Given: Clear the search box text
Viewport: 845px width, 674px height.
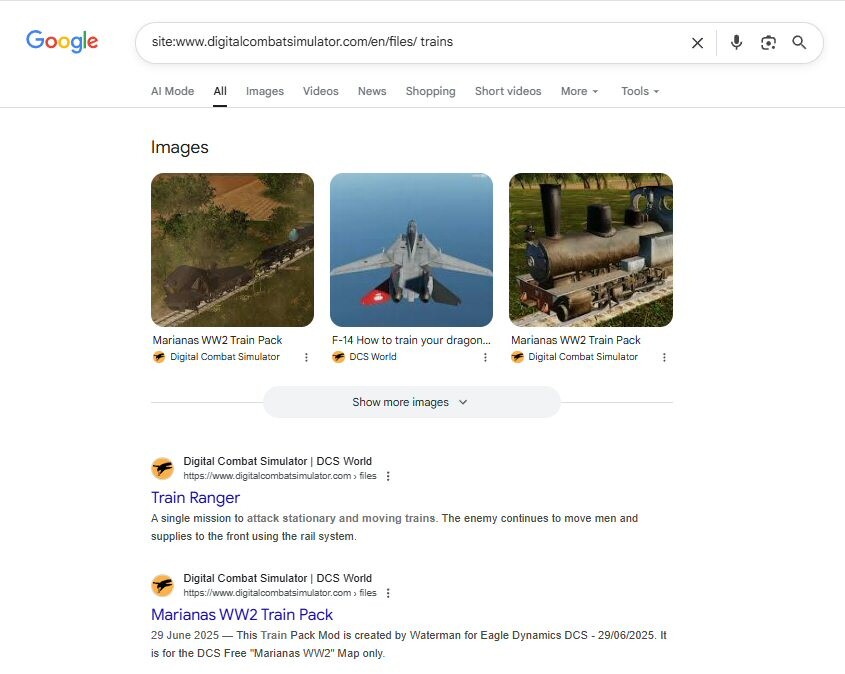Looking at the screenshot, I should (697, 43).
